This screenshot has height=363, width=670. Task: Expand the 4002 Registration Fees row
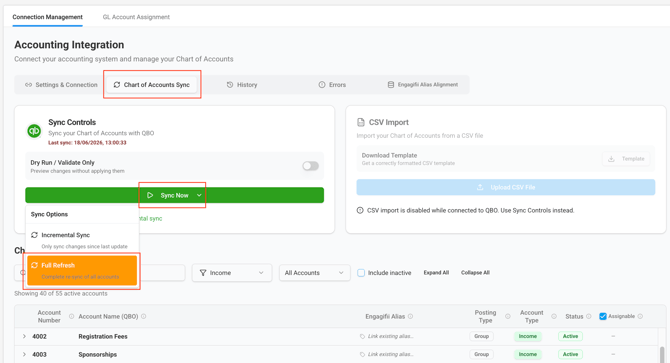(24, 337)
